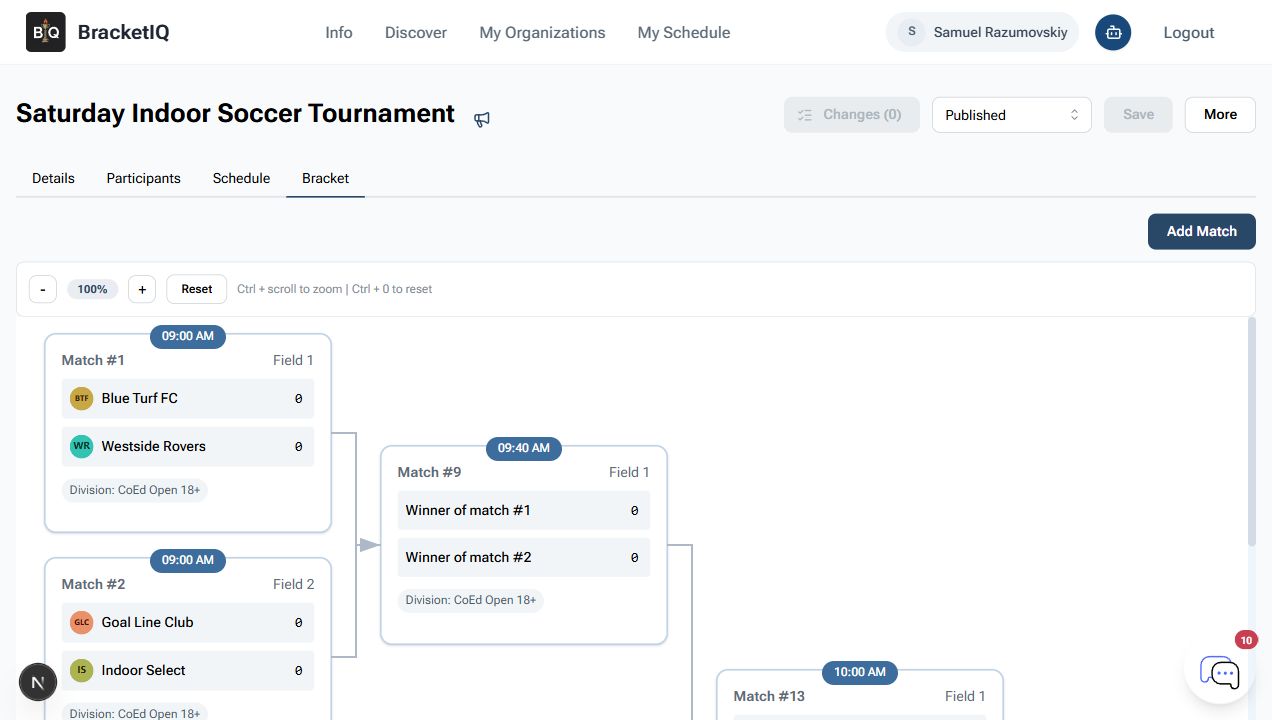Screen dimensions: 1272x720
Task: Open the robot assistant icon in header
Action: [1113, 32]
